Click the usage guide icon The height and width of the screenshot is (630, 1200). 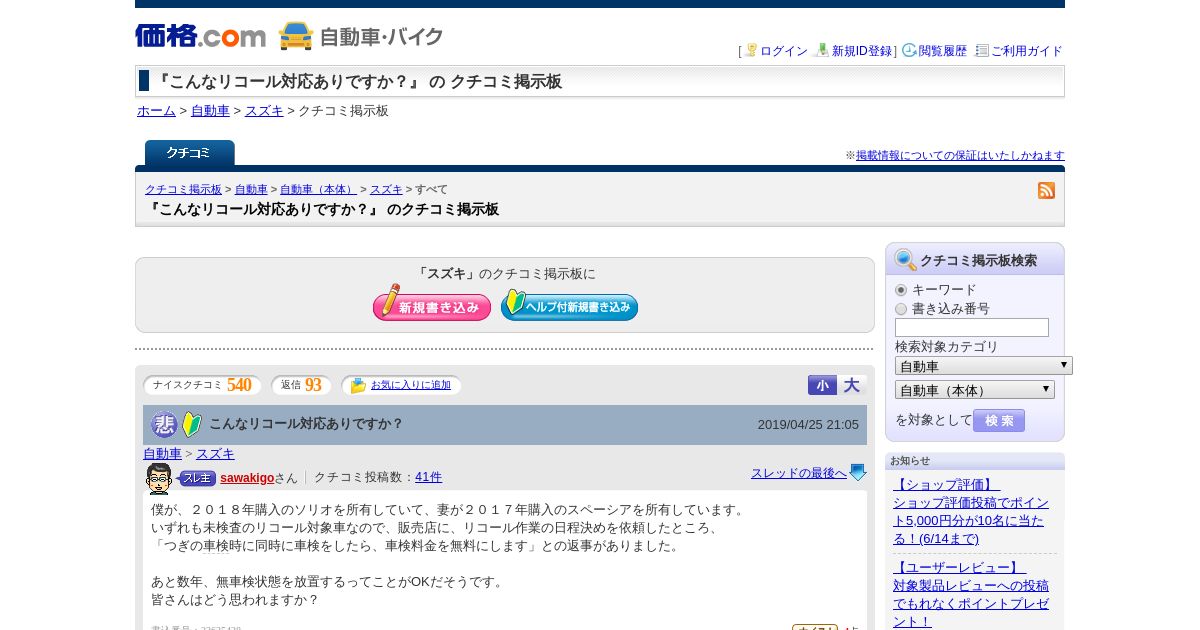(x=982, y=50)
